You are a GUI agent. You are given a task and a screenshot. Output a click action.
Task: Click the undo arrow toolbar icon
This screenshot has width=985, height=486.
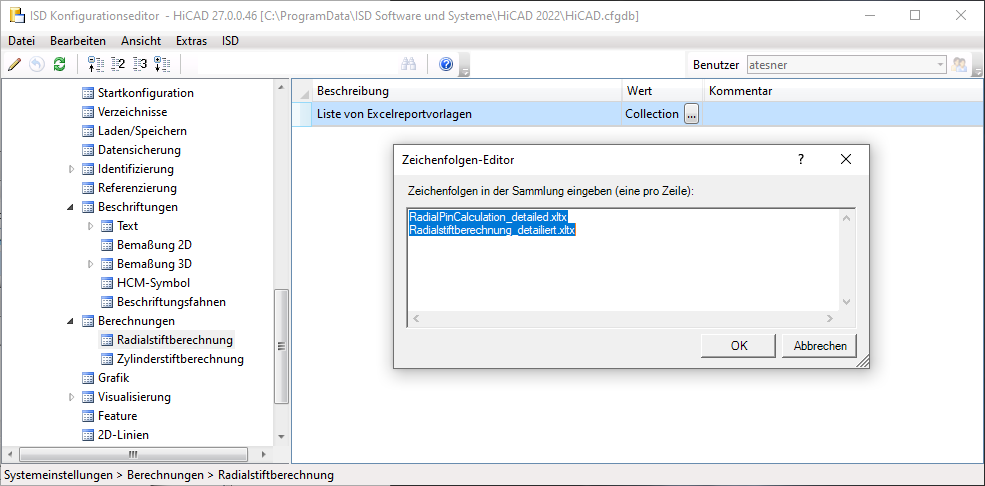(37, 64)
